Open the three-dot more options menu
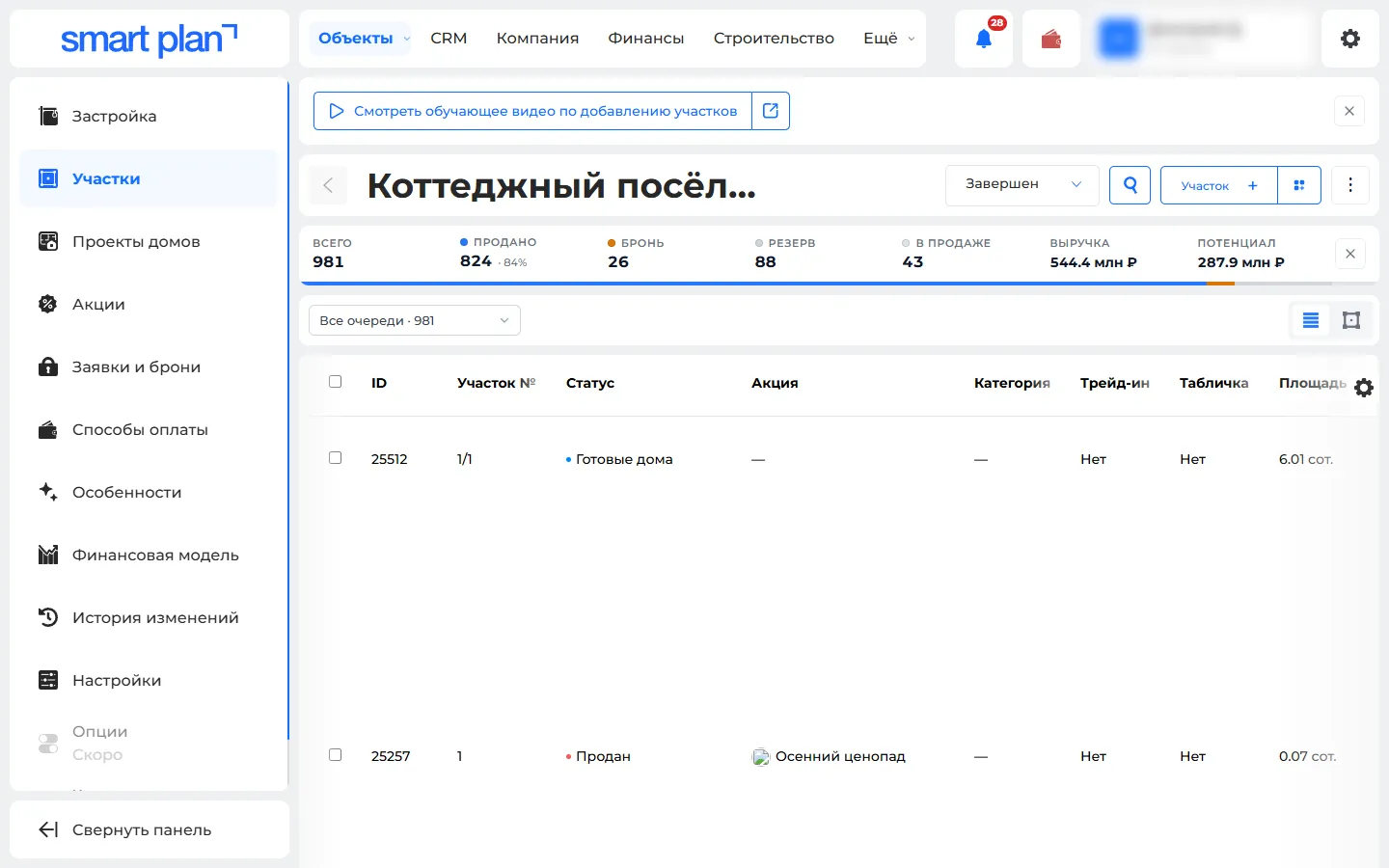Viewport: 1389px width, 868px height. (x=1350, y=185)
